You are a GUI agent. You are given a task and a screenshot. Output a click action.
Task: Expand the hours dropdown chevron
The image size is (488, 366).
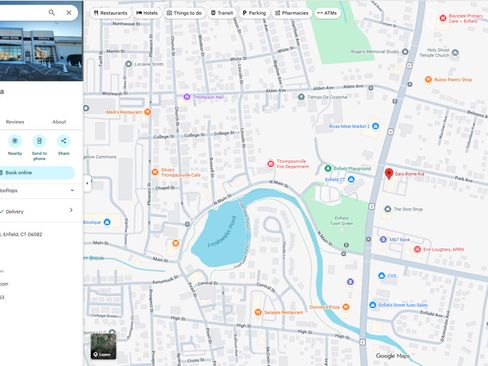(x=72, y=190)
